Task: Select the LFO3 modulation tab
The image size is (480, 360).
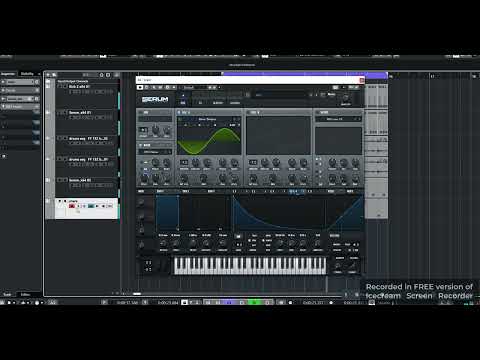Action: (x=272, y=191)
